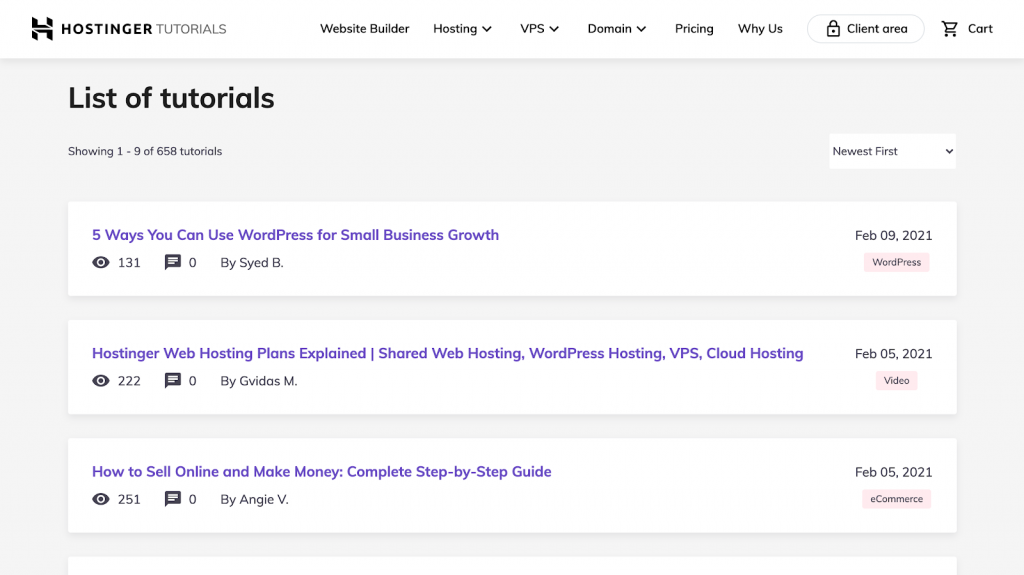Click comment icon on WordPress Small Business post

173,263
